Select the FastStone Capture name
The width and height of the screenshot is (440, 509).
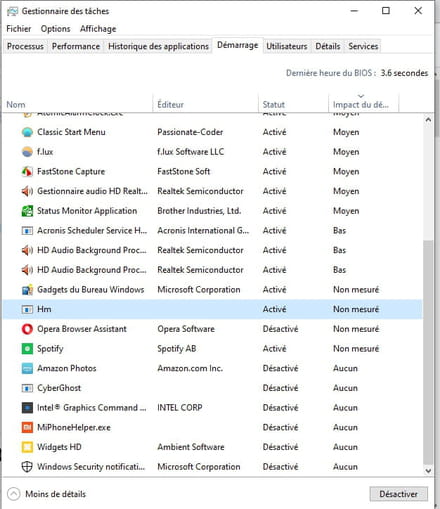pos(71,171)
